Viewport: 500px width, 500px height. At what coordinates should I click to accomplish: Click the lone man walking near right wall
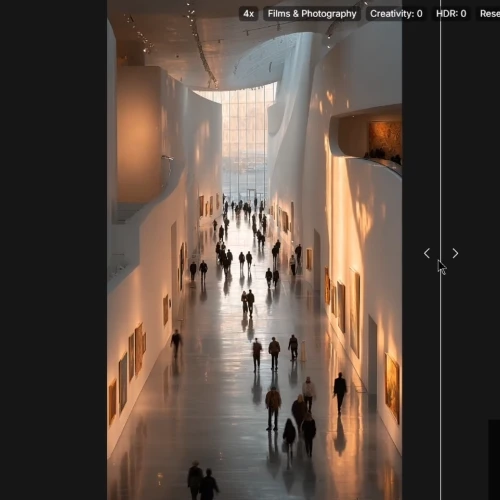click(340, 392)
